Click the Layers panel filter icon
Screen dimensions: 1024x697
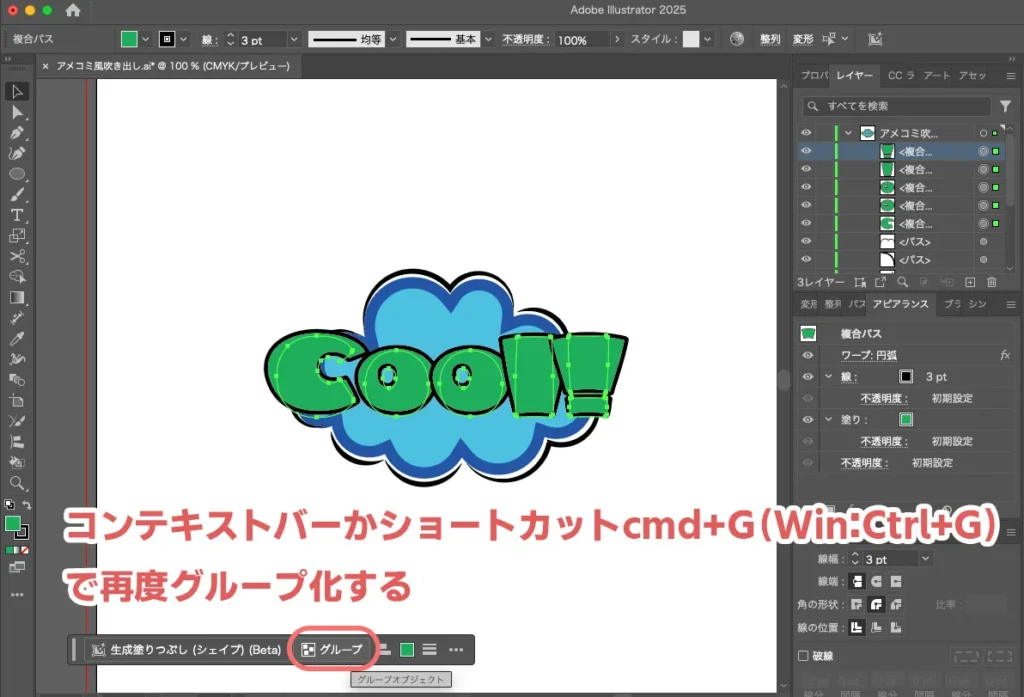tap(1005, 106)
